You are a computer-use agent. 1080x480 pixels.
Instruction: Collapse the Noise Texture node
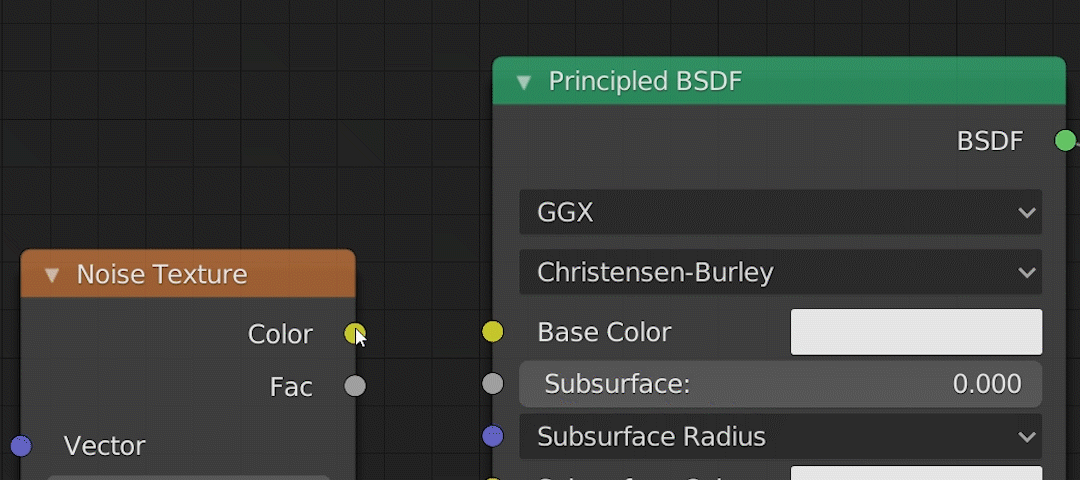[52, 275]
